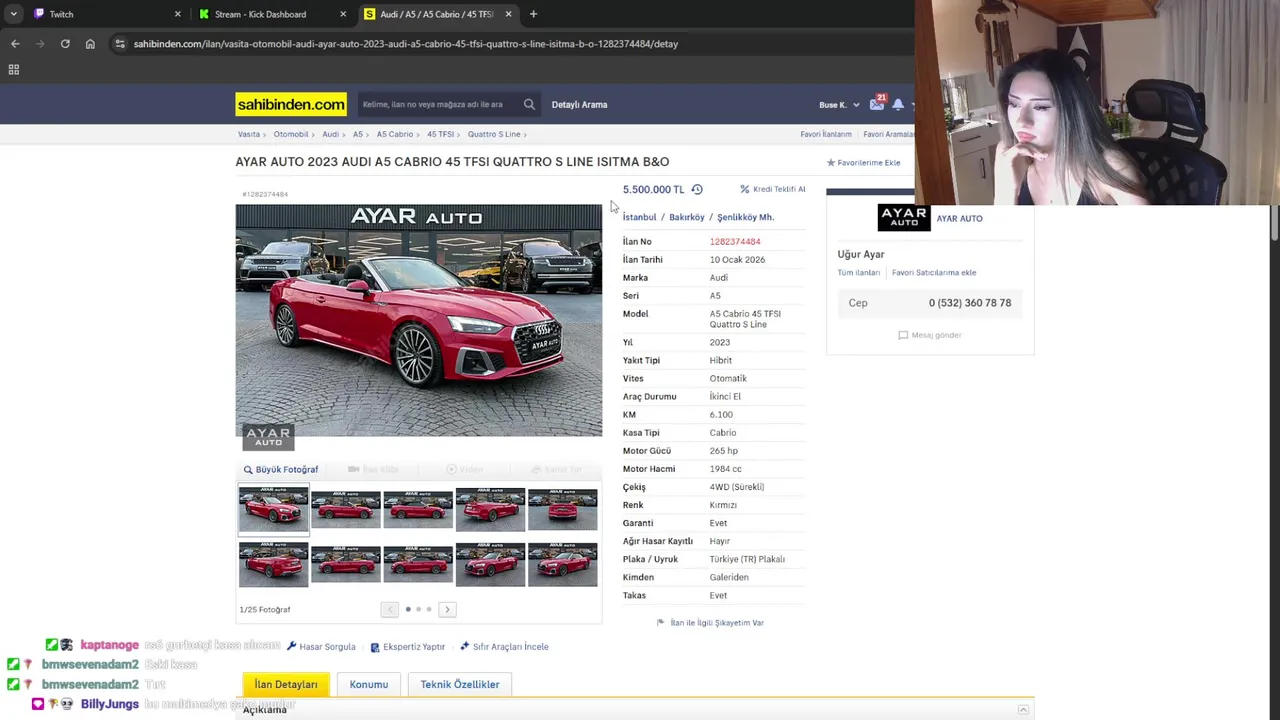Close the Twitch tab

tap(178, 14)
